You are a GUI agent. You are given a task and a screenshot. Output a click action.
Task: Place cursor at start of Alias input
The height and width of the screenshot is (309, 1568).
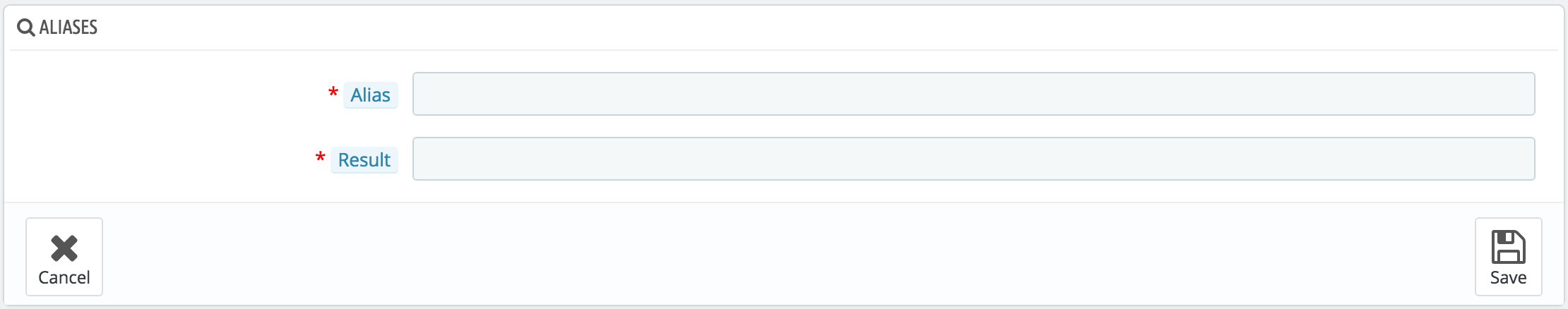pyautogui.click(x=422, y=94)
